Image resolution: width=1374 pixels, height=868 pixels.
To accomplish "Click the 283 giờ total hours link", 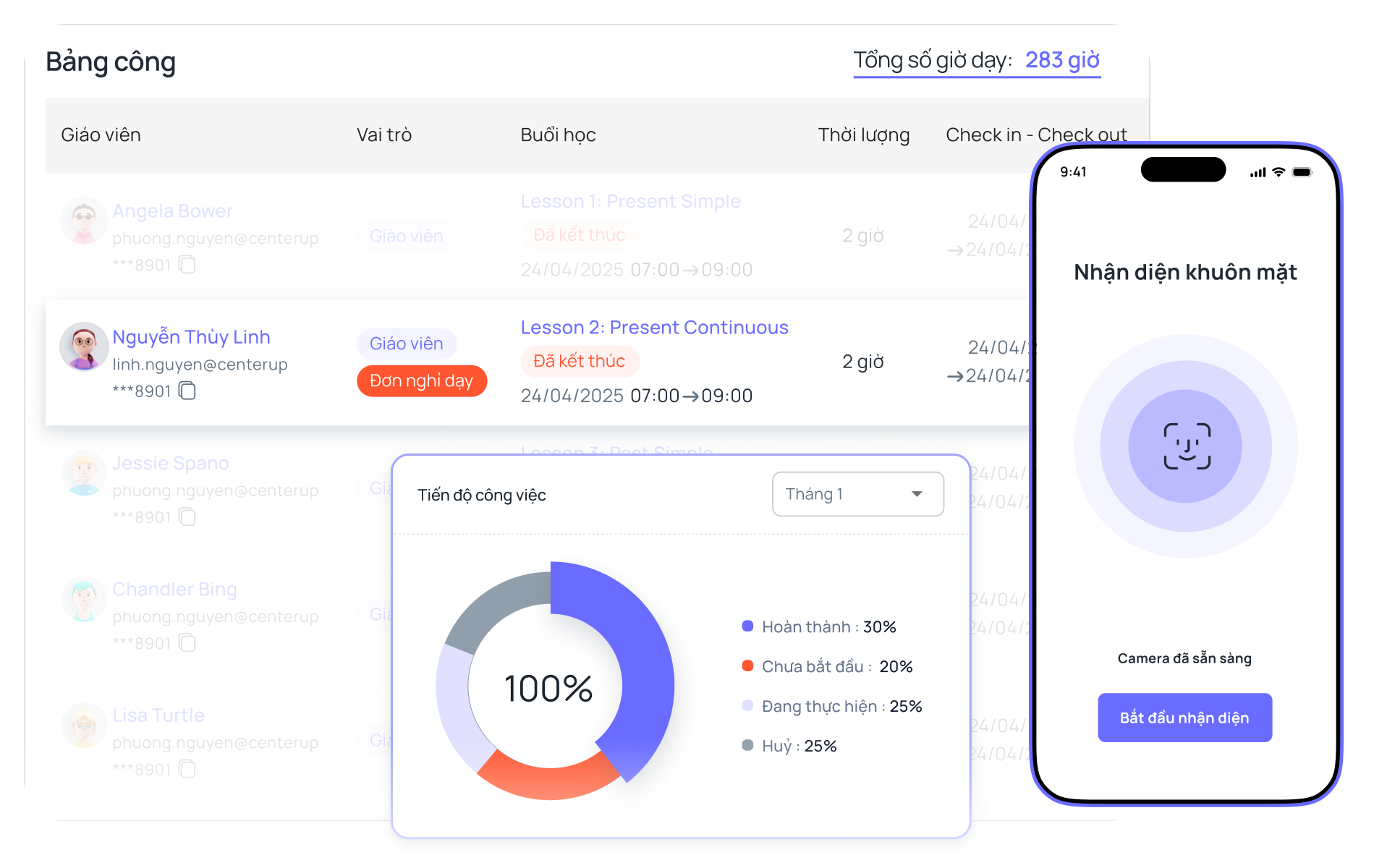I will pos(1062,60).
